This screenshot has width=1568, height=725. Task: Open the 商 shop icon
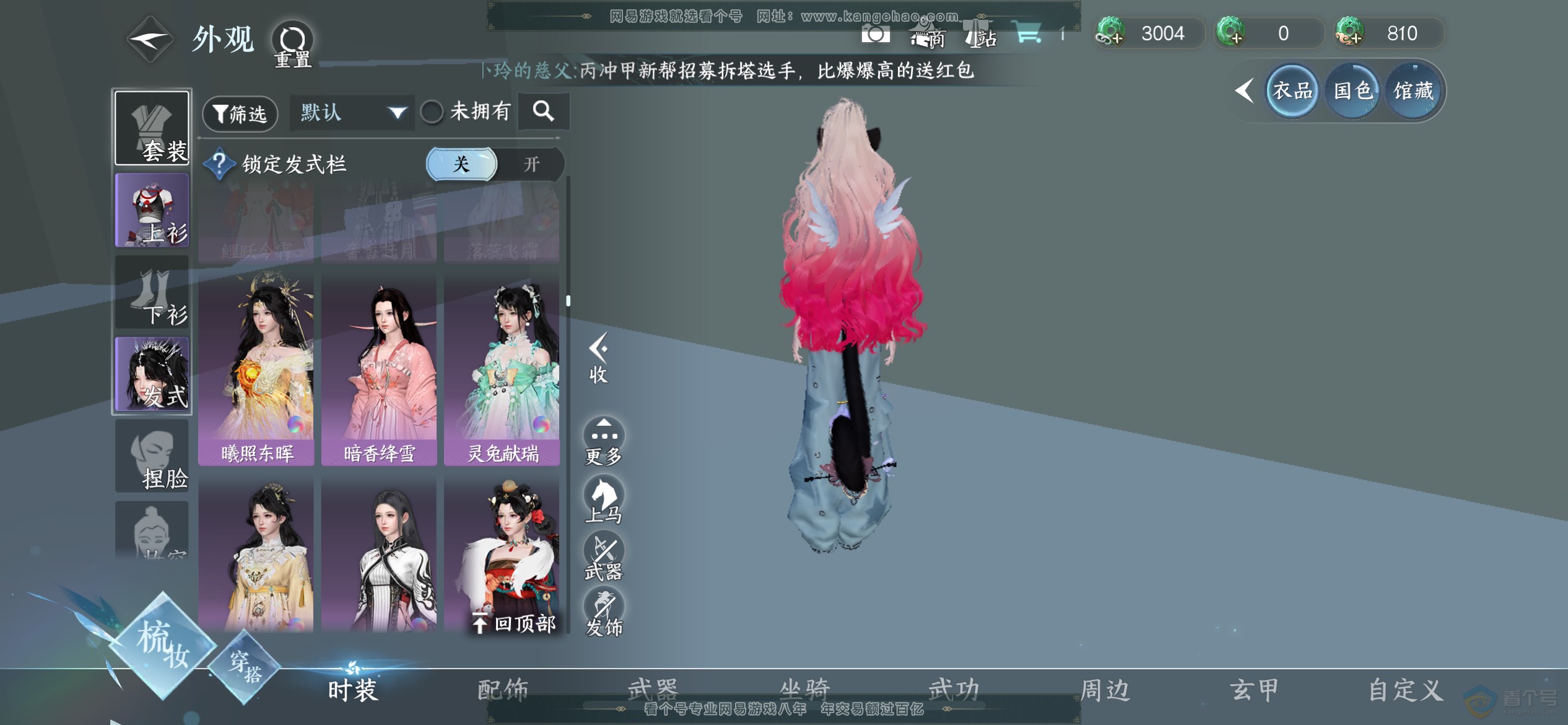[928, 35]
